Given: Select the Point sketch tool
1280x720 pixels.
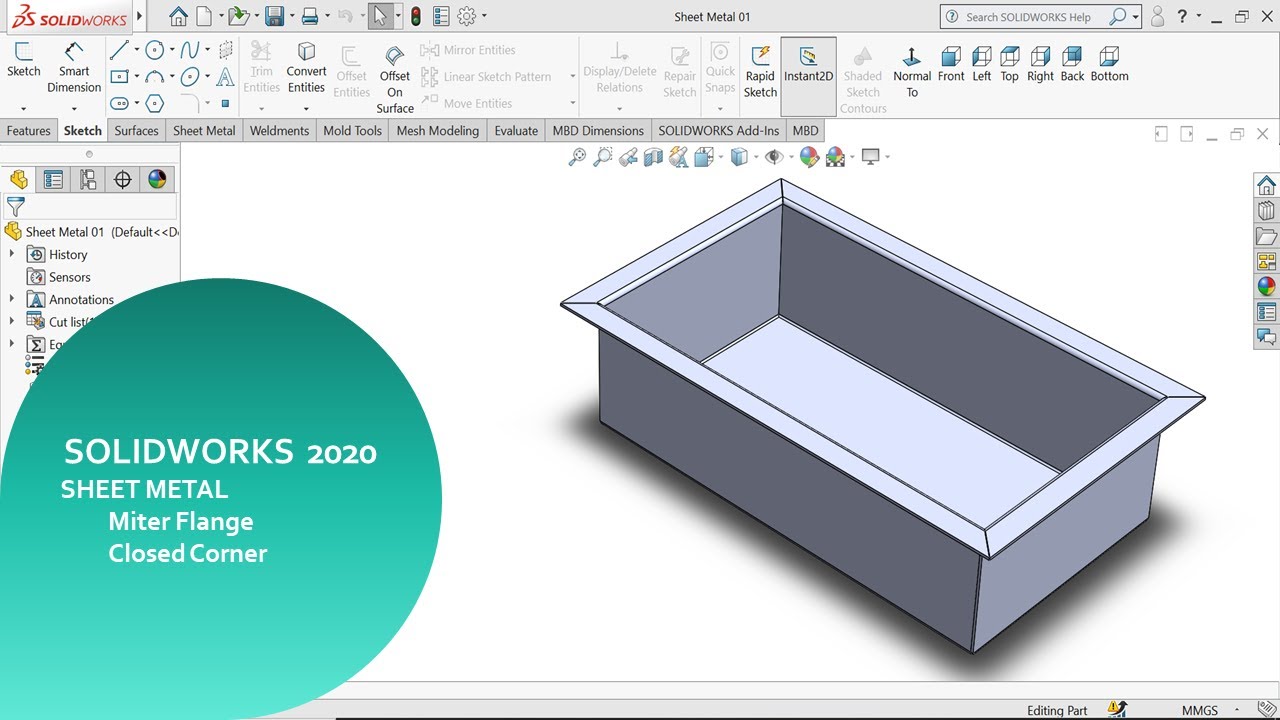Looking at the screenshot, I should coord(226,103).
